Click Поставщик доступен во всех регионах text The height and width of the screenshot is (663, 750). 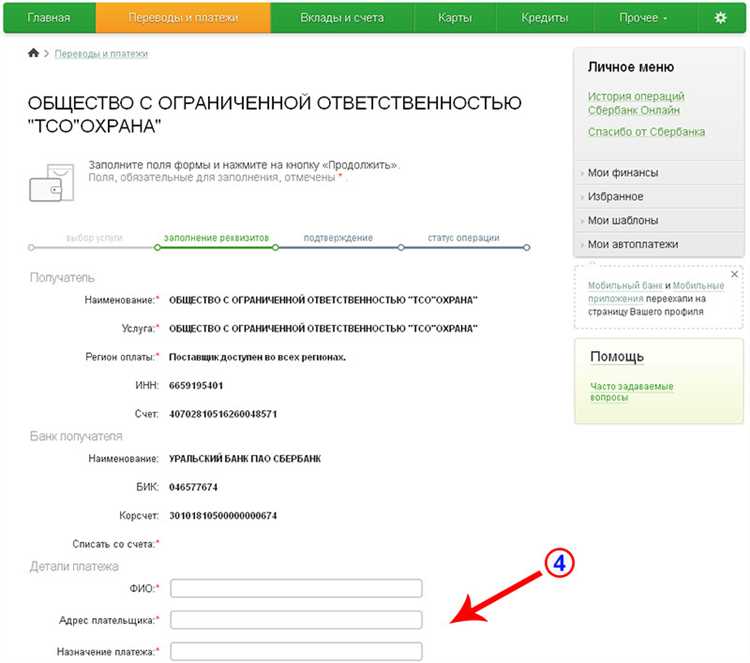[x=257, y=357]
